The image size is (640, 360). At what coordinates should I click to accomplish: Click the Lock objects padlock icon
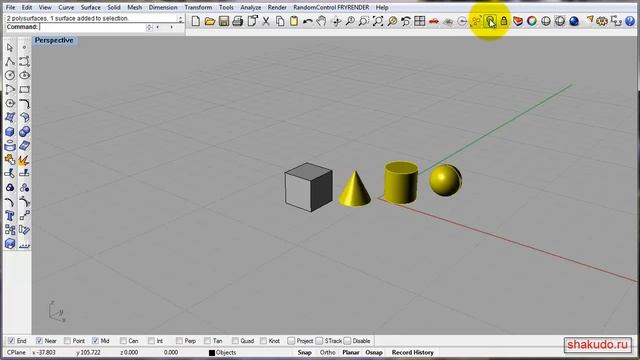click(504, 21)
